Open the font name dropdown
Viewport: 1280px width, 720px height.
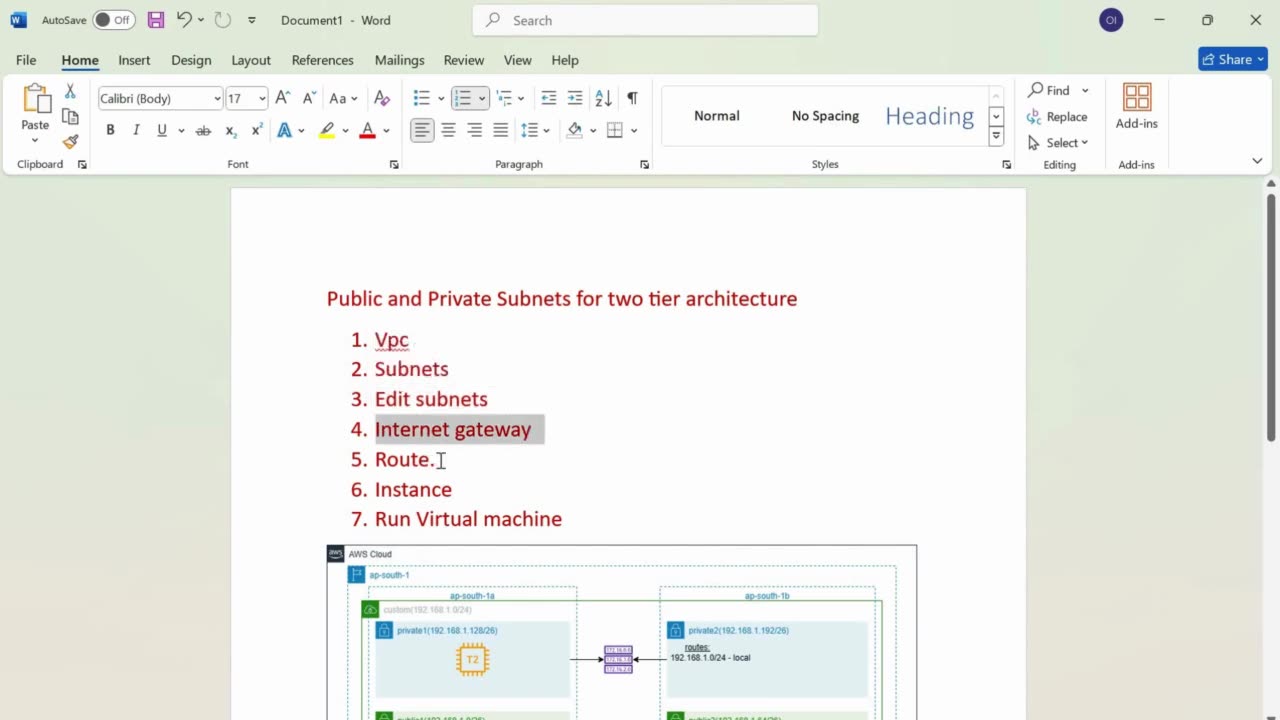(x=217, y=98)
